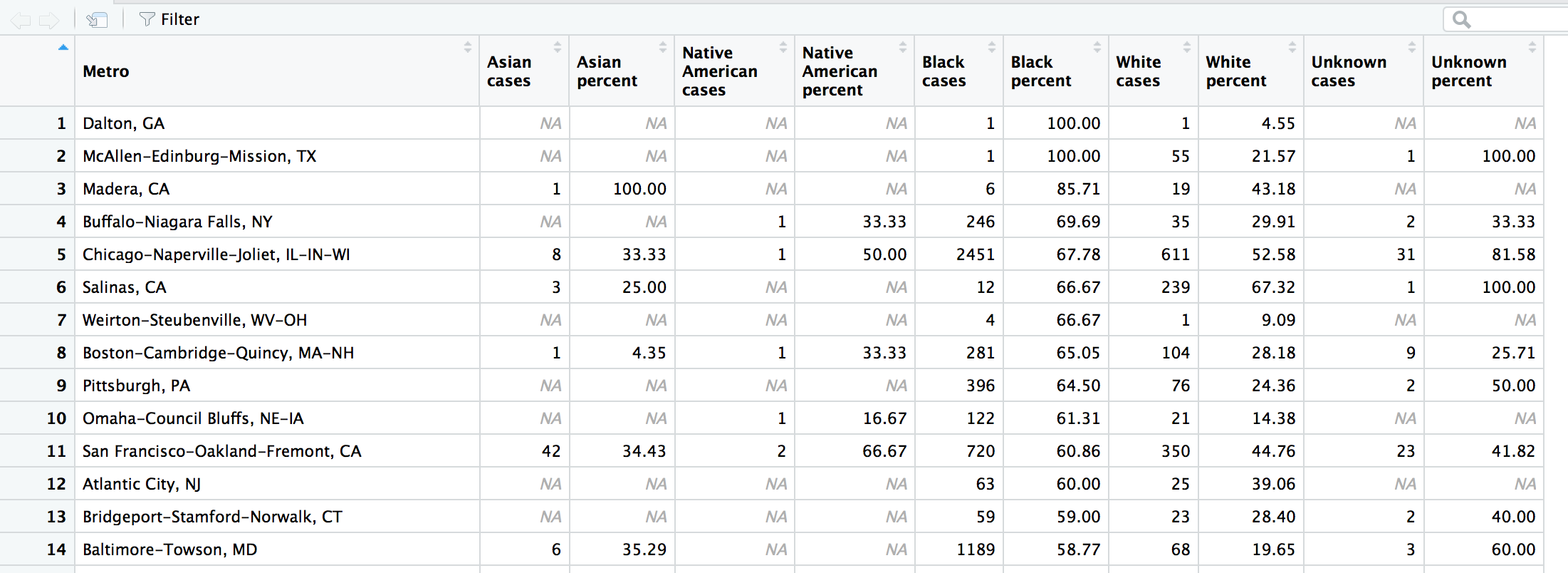
Task: Toggle sorting on the Unknown percent column
Action: coord(1532,47)
